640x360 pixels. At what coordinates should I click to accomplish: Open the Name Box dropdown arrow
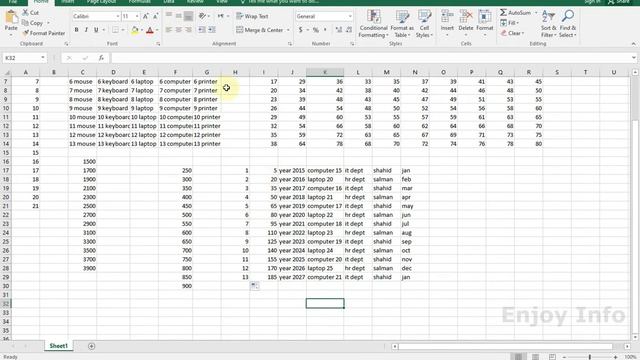pos(42,58)
